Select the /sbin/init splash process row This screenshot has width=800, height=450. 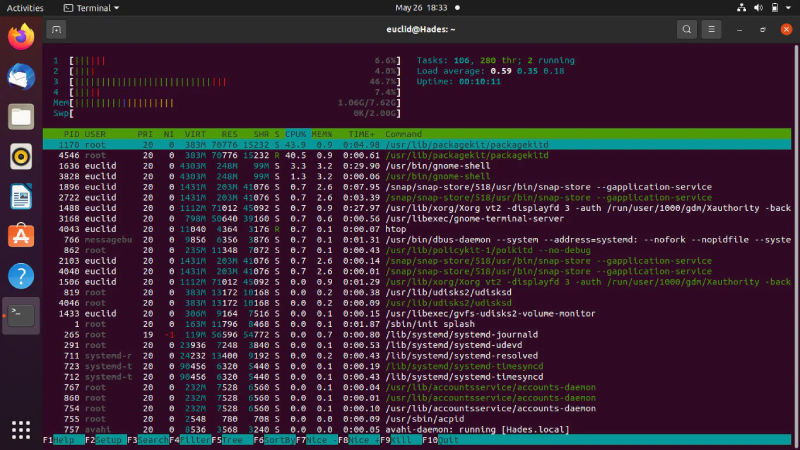[x=417, y=324]
